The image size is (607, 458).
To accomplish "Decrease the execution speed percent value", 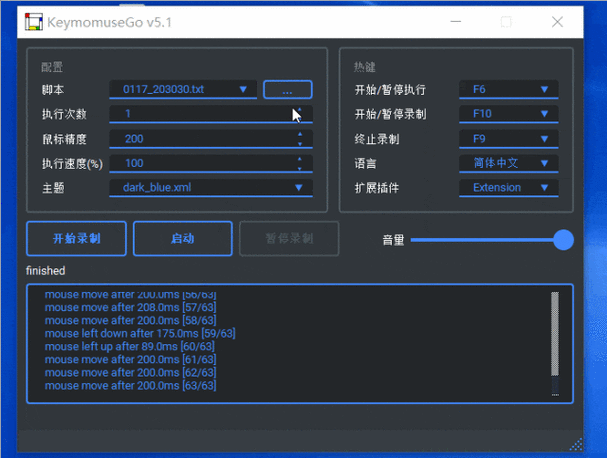I will (x=300, y=168).
